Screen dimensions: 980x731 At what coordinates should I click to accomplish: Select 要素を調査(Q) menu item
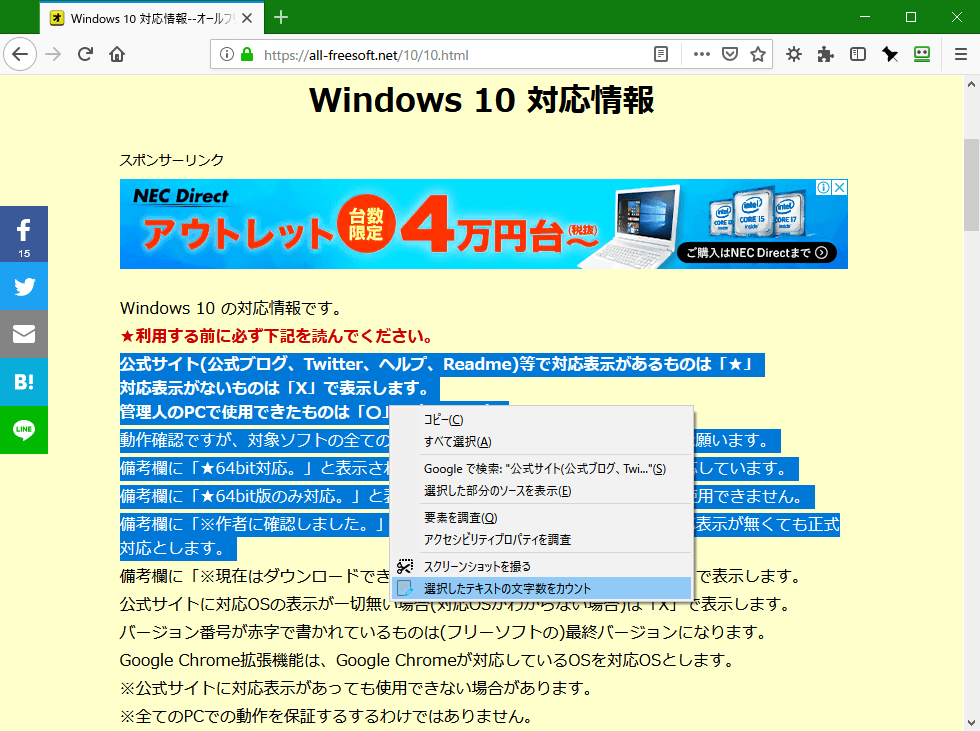click(x=541, y=517)
